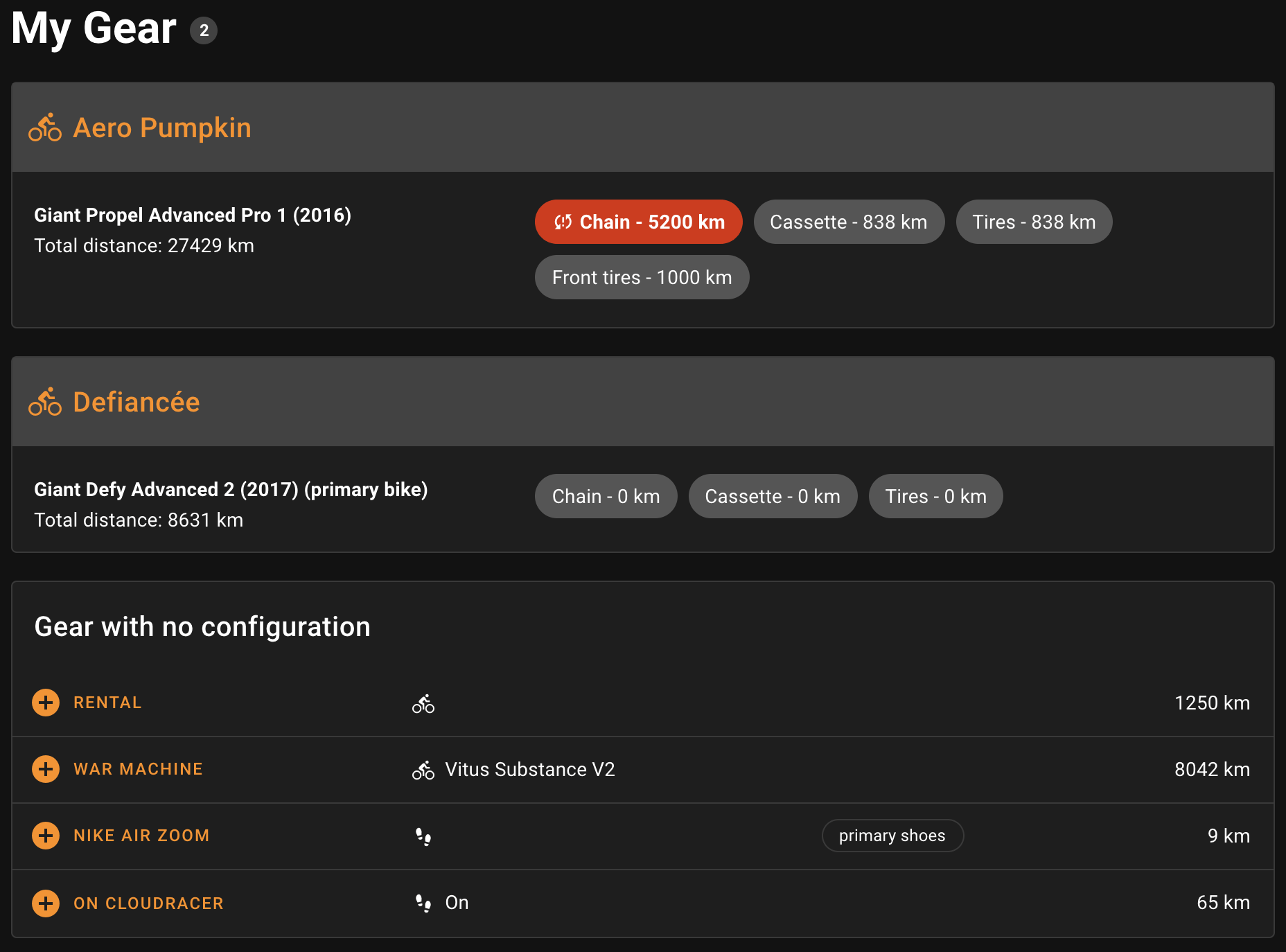The width and height of the screenshot is (1286, 952).
Task: Click the plus icon for ON CLOUDRACER
Action: 46,903
